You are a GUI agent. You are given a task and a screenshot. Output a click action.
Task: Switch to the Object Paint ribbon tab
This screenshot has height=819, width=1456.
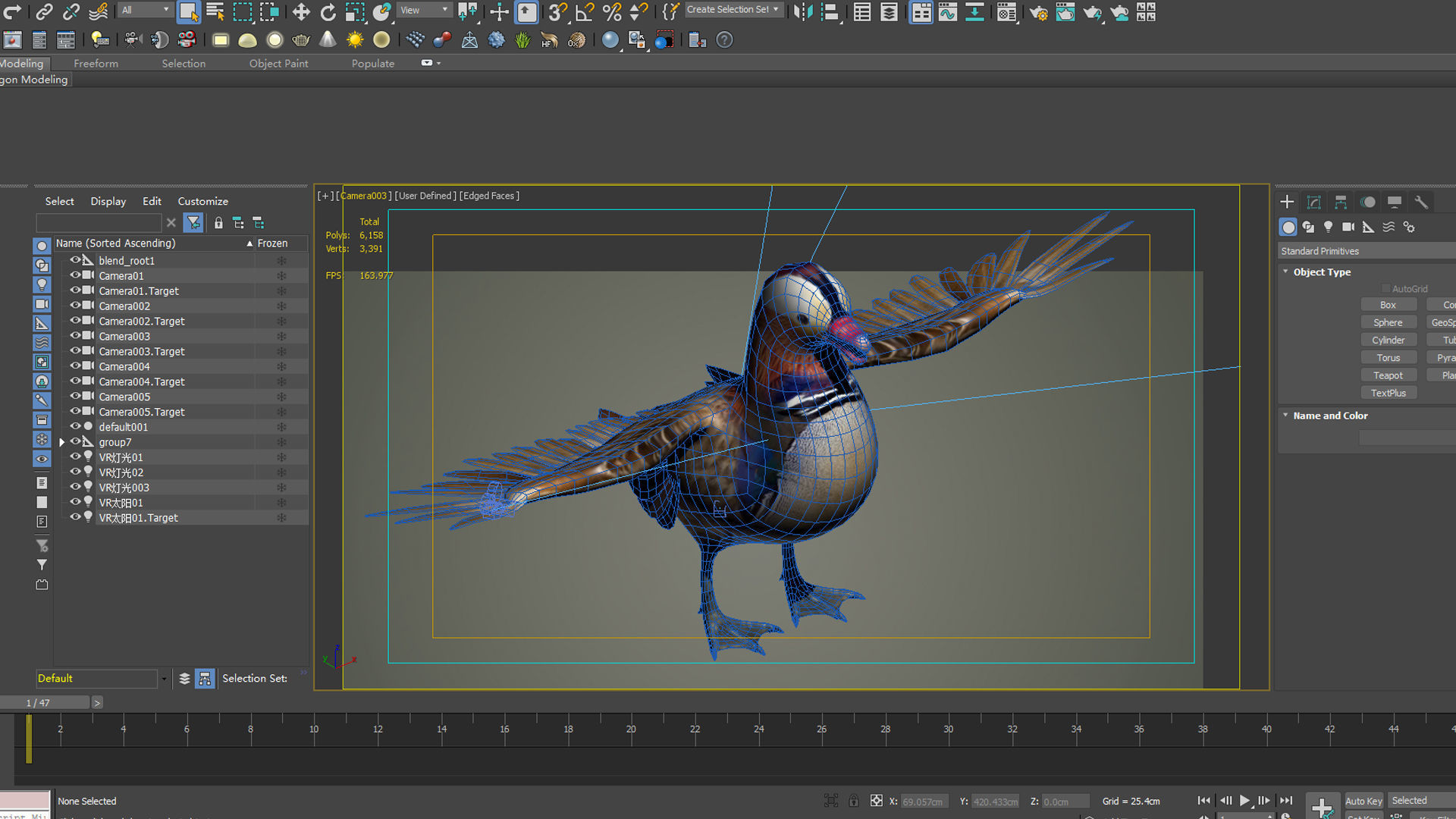[278, 64]
